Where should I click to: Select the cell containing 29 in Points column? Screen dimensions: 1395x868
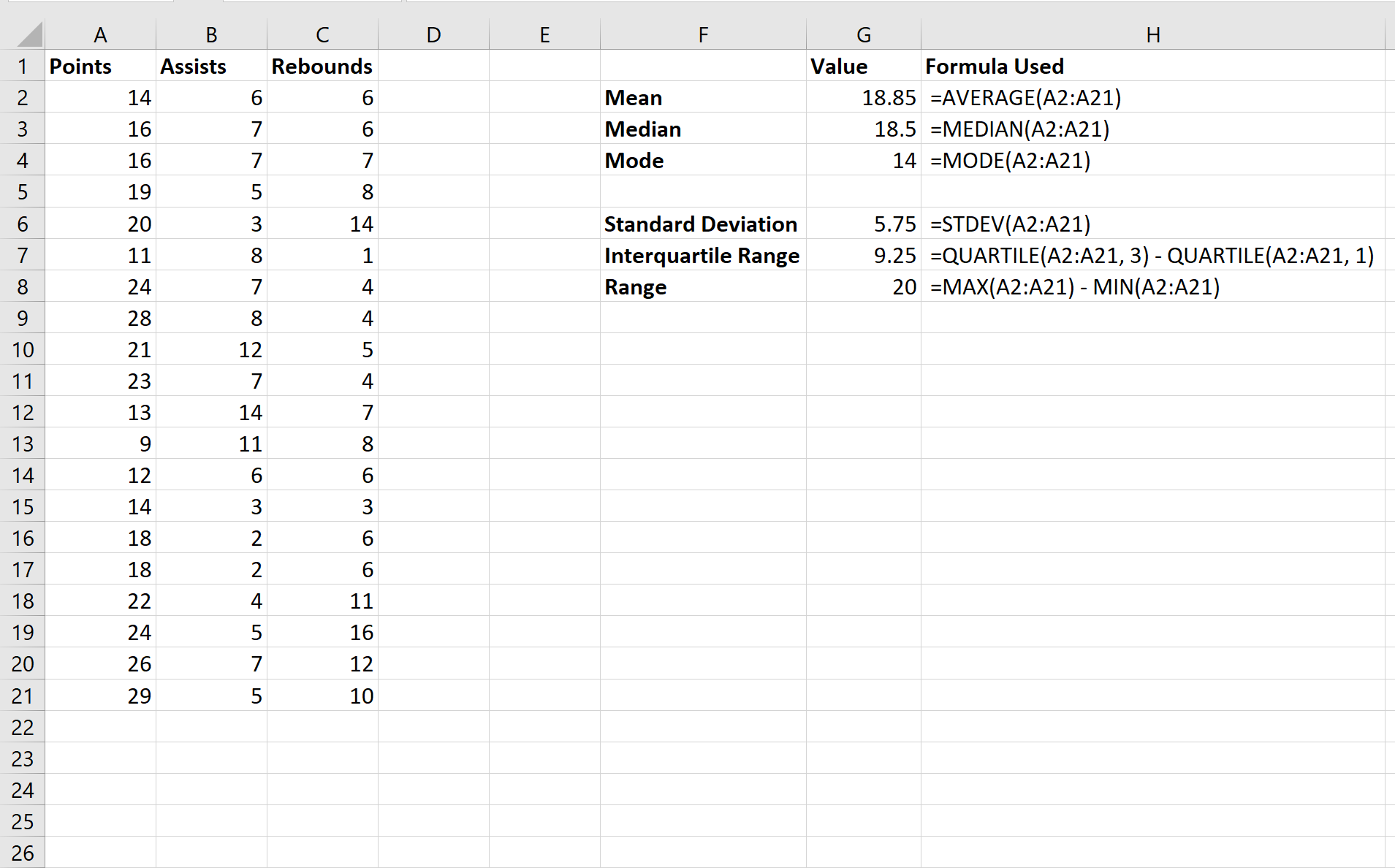pos(100,696)
